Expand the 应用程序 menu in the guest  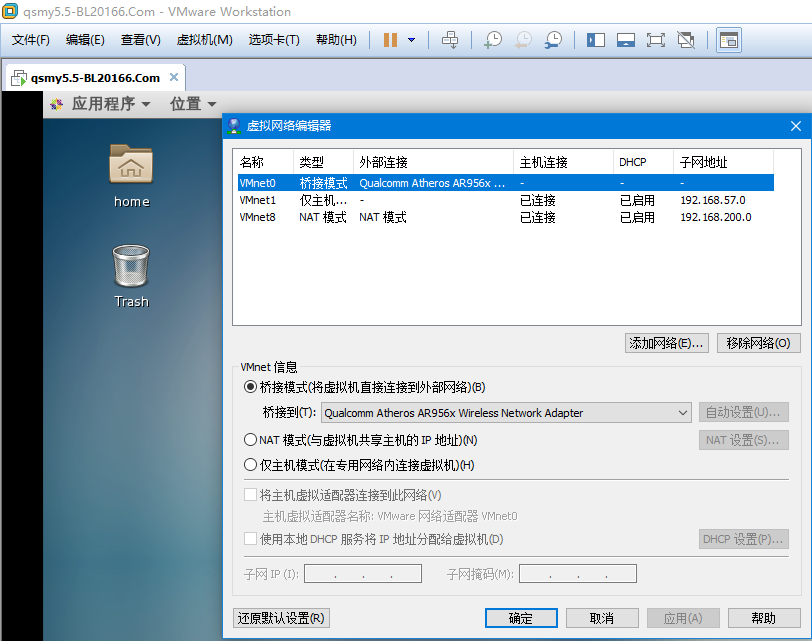[110, 104]
